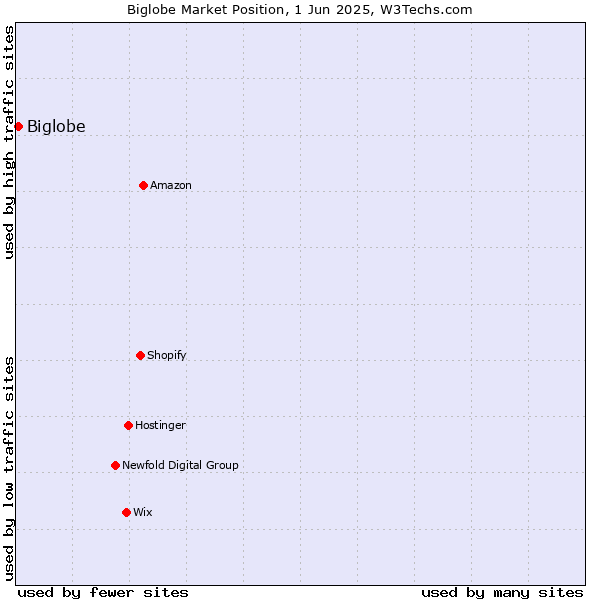Select the Hostinger label text
600x600 pixels.
(x=160, y=426)
